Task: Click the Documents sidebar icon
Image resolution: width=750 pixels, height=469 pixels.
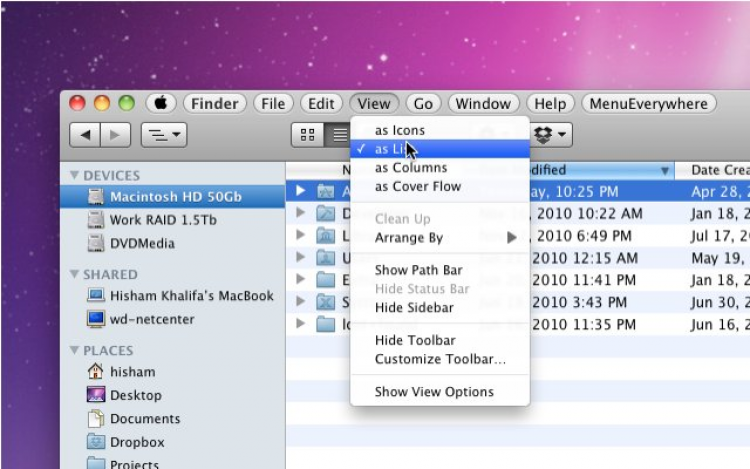Action: tap(96, 418)
